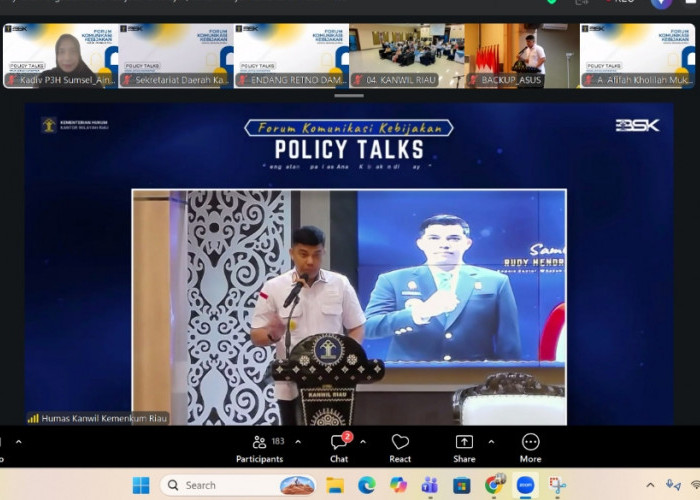Click the muted mic icon on BACKUP_ASUS
700x500 pixels.
pos(474,80)
